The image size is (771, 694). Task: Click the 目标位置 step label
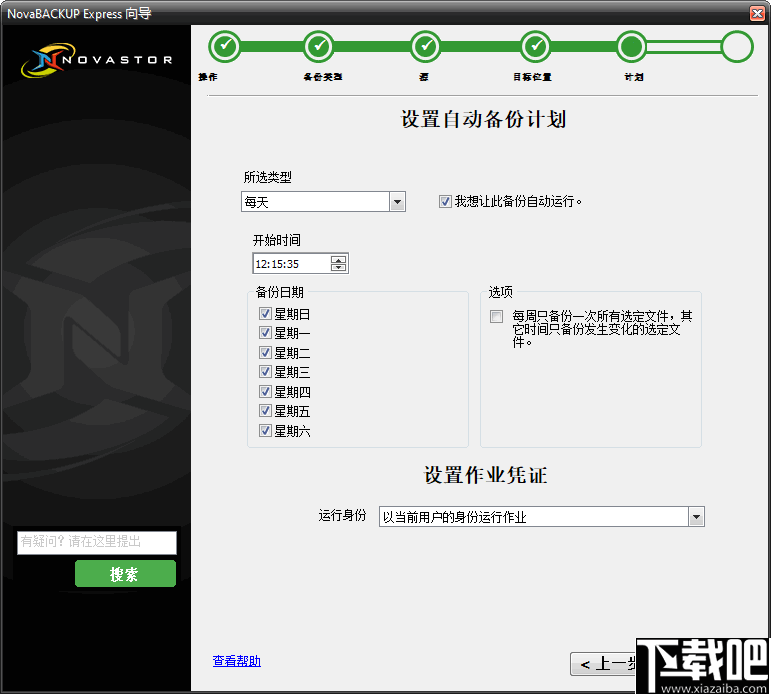(x=532, y=77)
